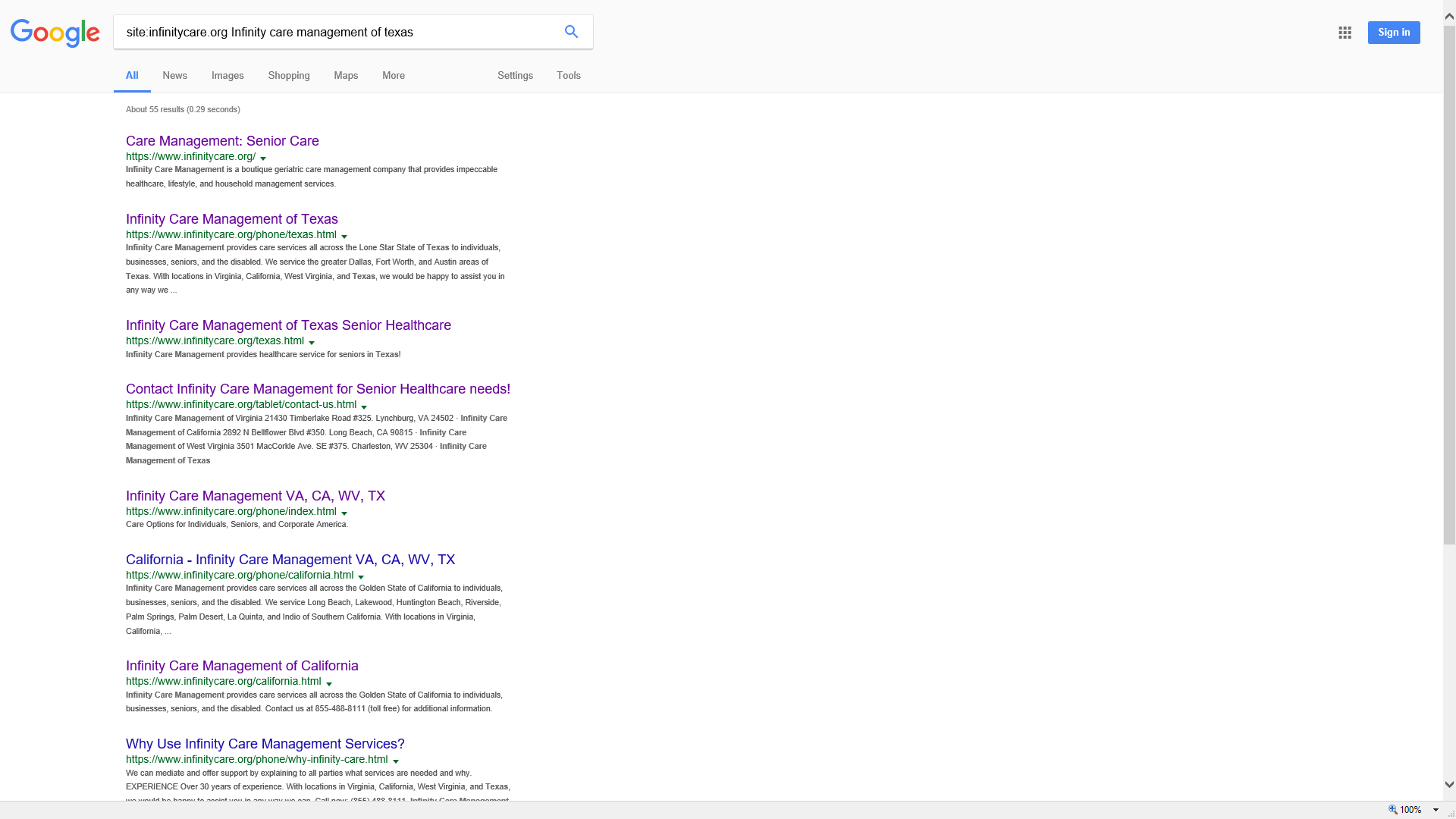Click the Google logo
This screenshot has width=1456, height=819.
pyautogui.click(x=55, y=33)
